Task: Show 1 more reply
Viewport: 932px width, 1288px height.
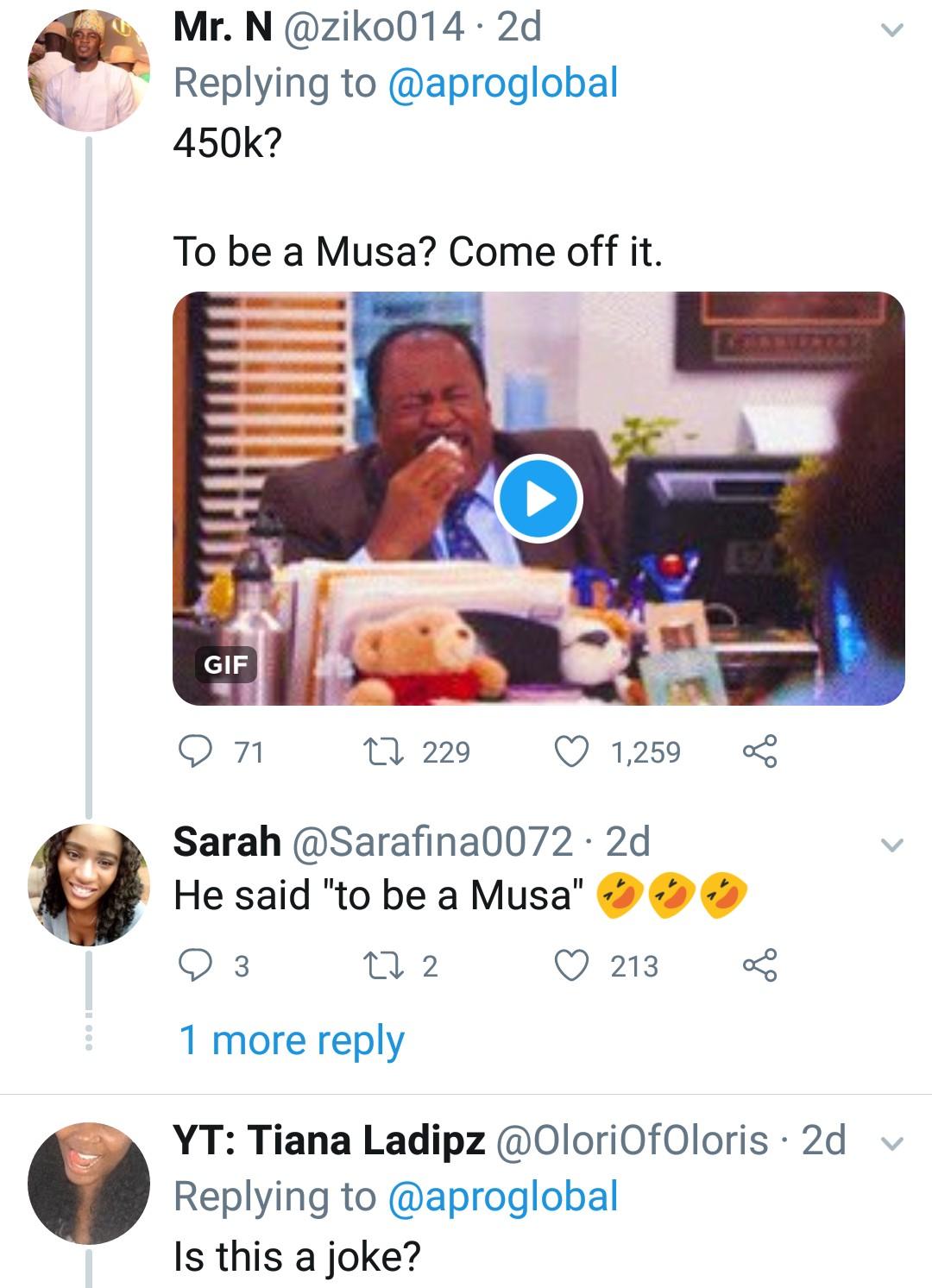Action: [x=291, y=1040]
